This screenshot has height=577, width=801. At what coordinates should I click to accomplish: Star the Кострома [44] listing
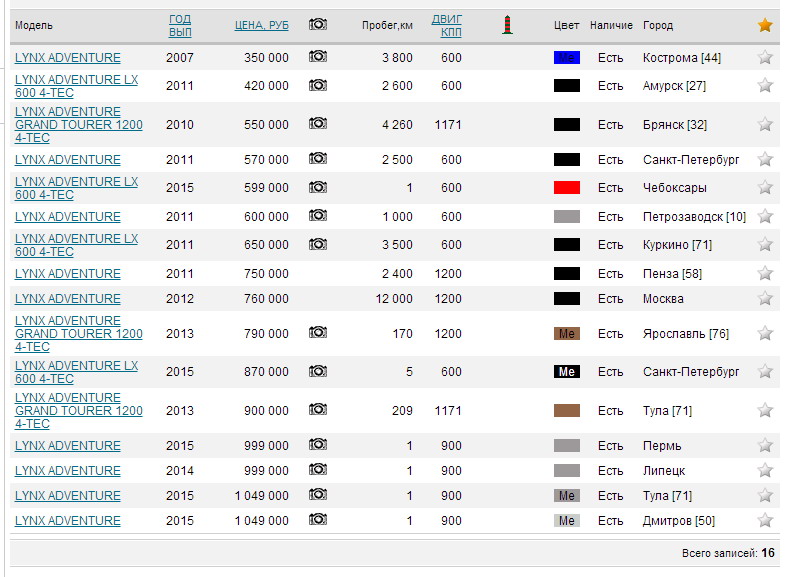click(765, 57)
